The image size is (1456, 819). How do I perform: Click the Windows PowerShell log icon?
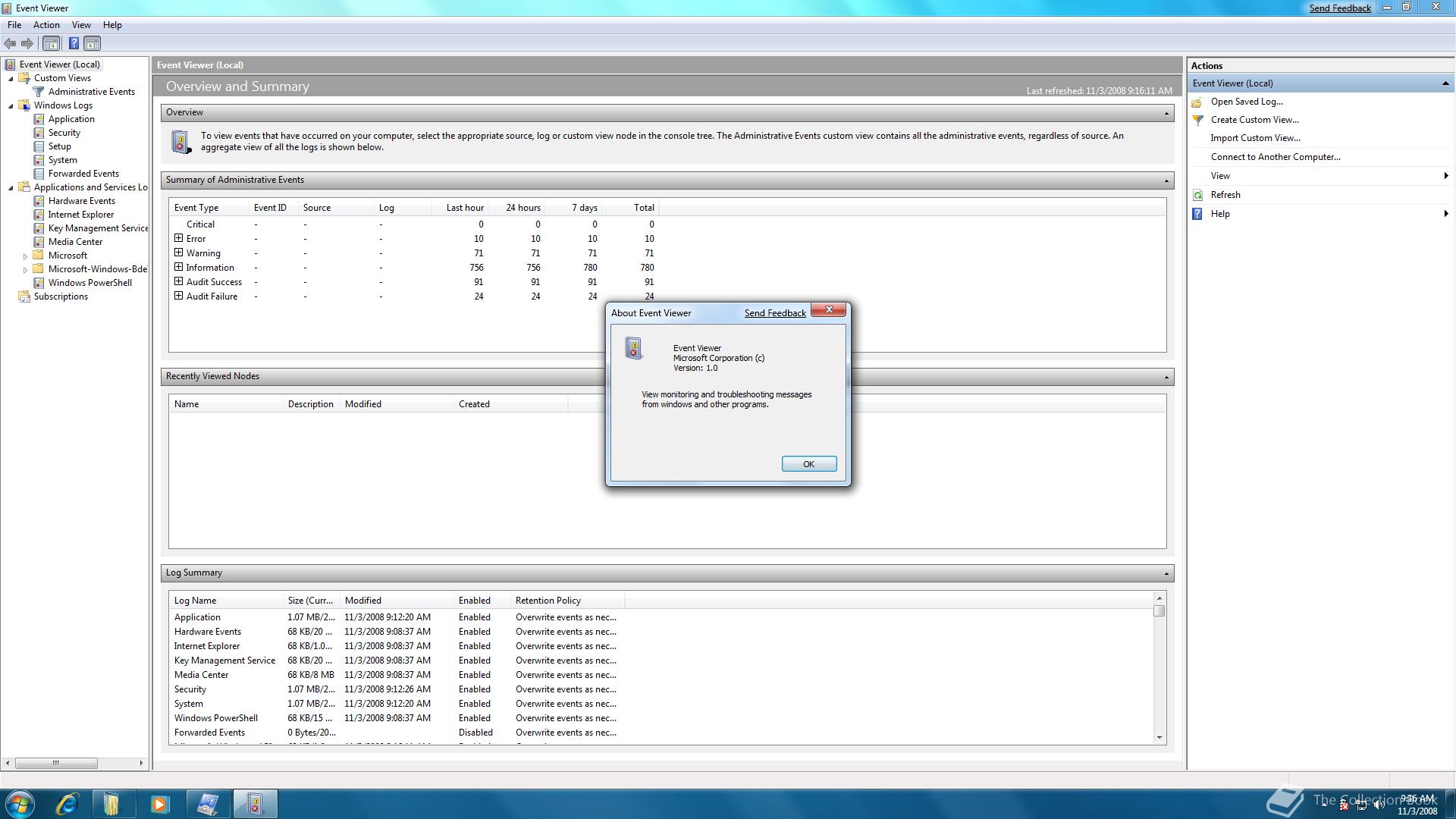point(39,283)
